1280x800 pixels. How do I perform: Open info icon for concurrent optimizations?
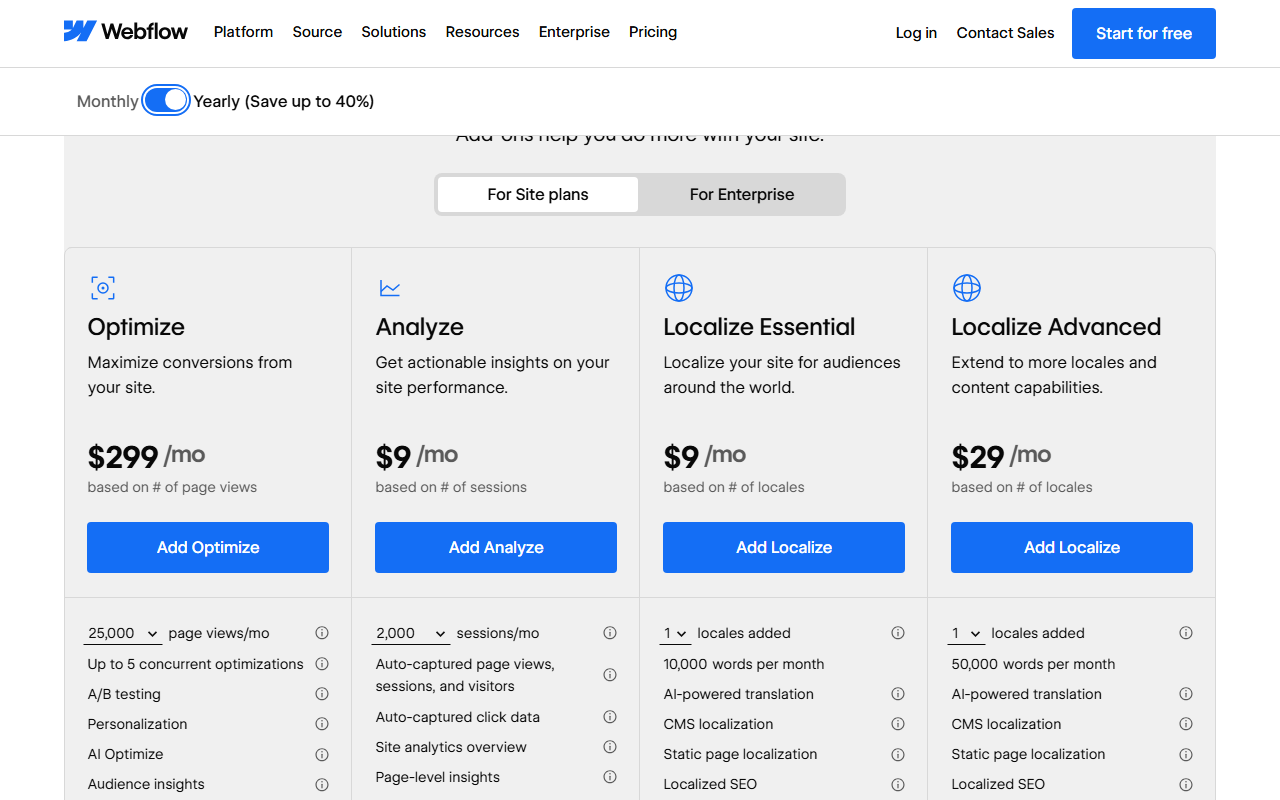pyautogui.click(x=322, y=664)
